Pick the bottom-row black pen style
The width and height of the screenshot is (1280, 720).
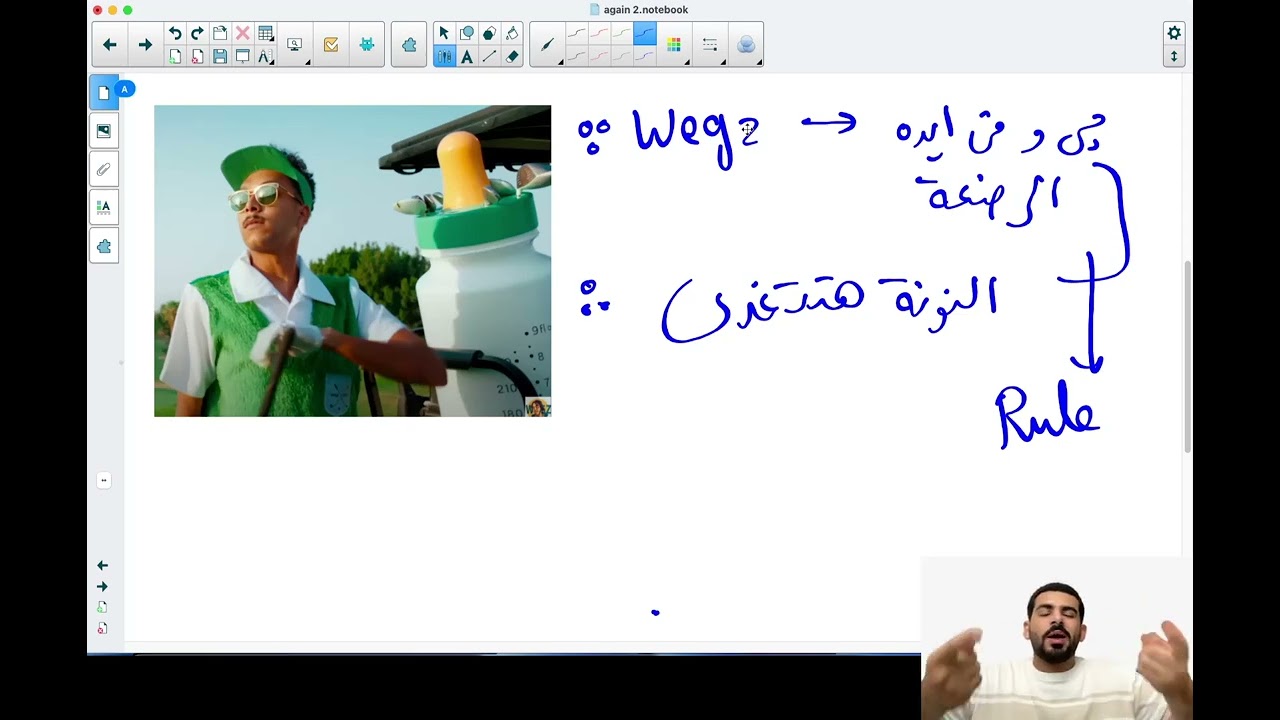pos(576,56)
